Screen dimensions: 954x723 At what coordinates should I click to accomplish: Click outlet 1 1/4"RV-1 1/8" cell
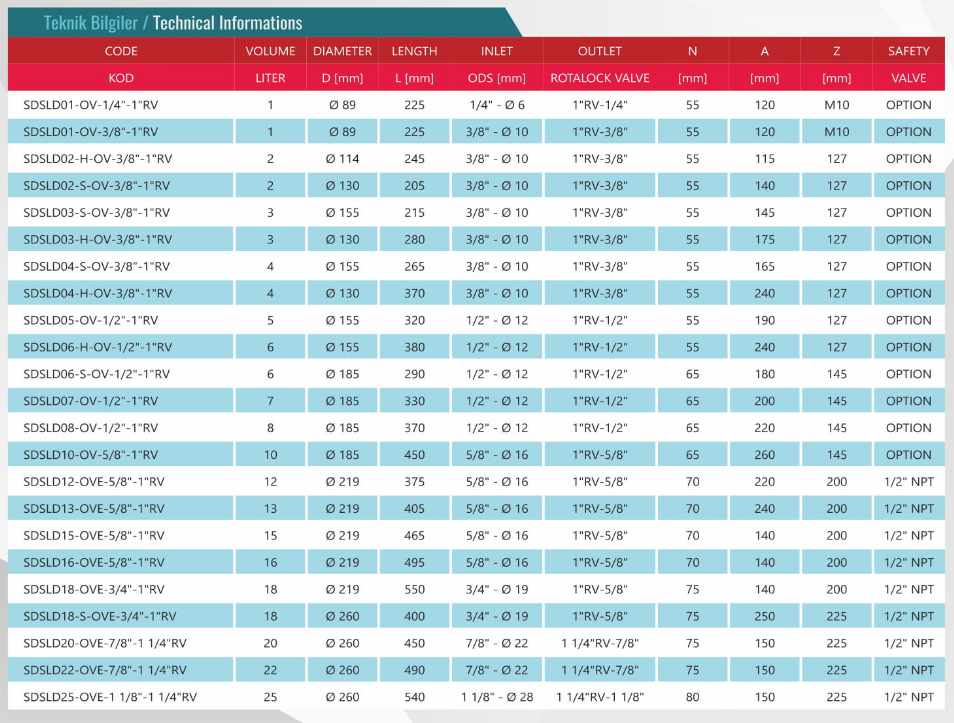click(600, 697)
